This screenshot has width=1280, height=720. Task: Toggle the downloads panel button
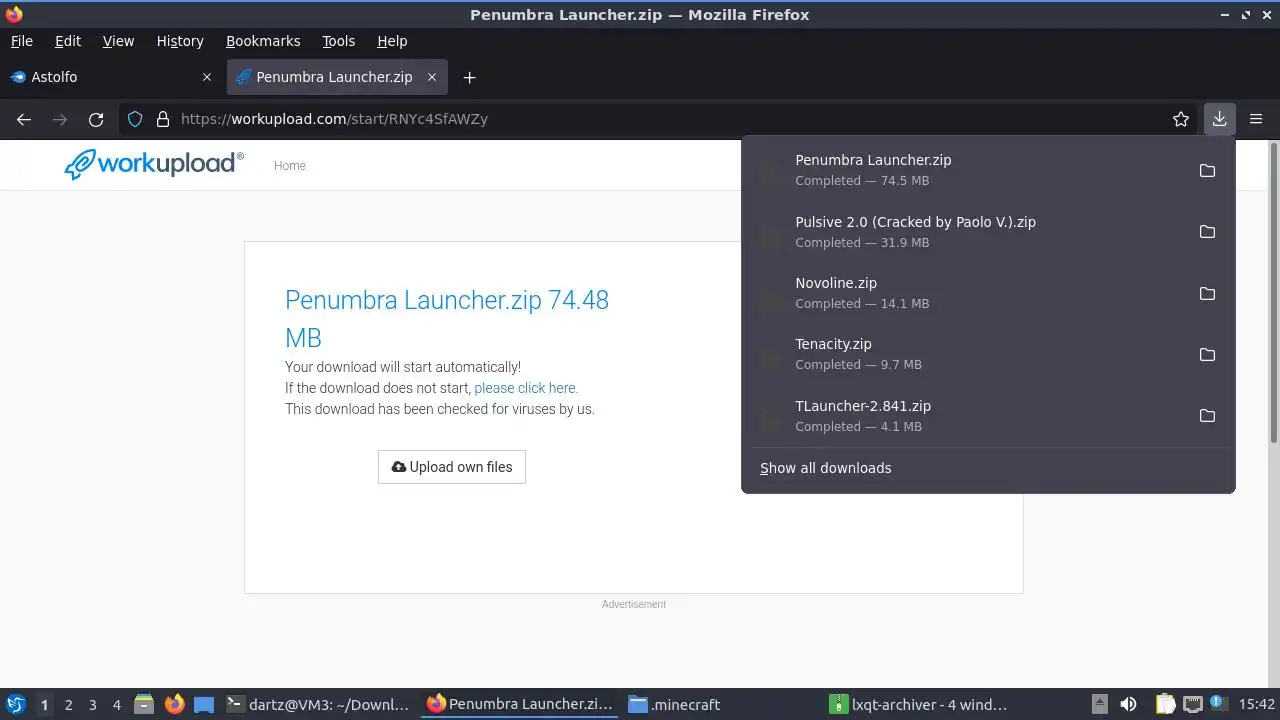click(x=1220, y=119)
